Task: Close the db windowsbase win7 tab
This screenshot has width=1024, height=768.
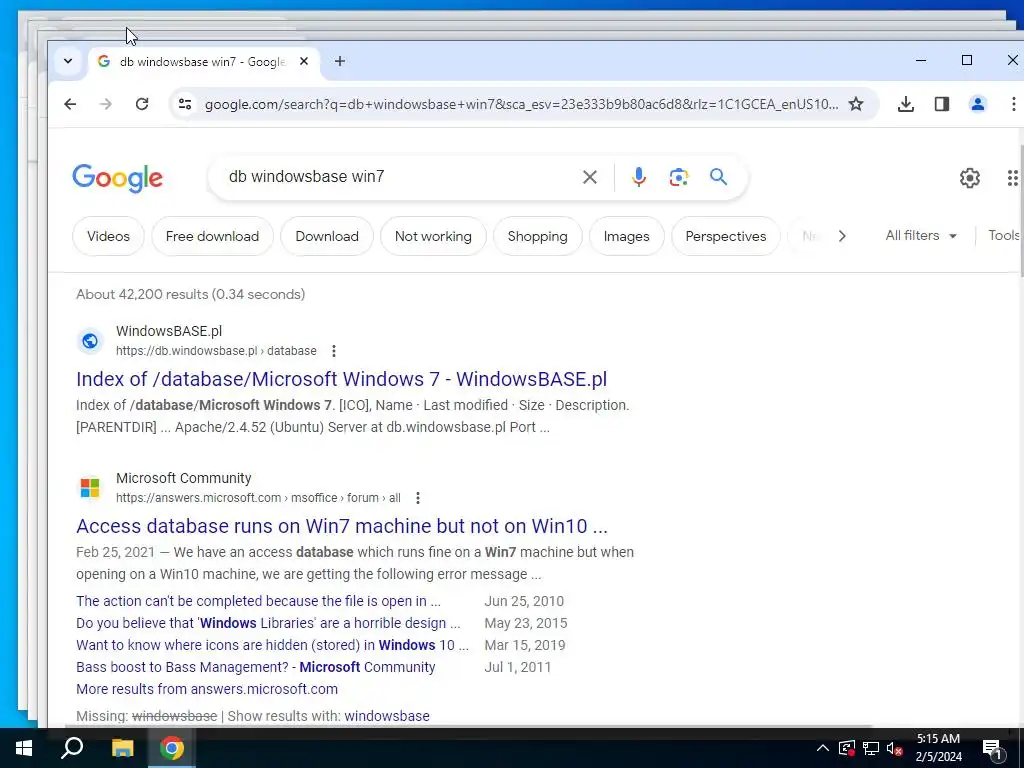Action: pos(304,61)
